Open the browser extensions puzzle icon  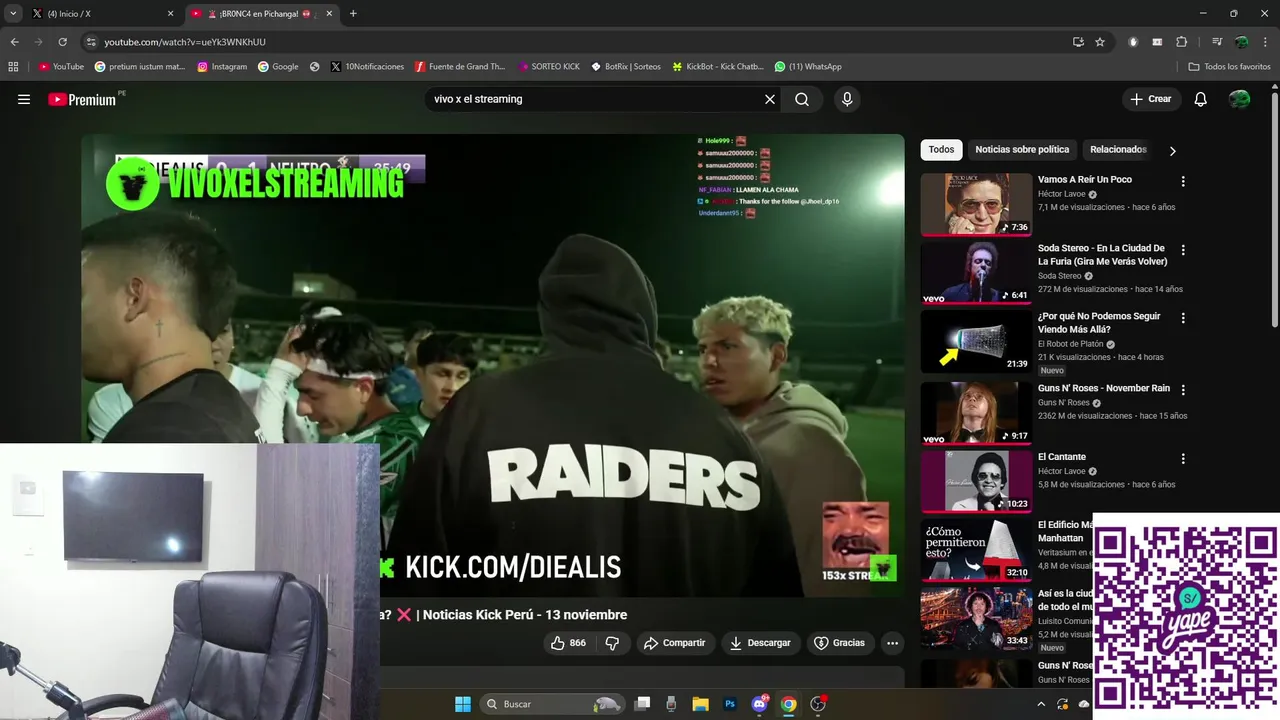1182,42
